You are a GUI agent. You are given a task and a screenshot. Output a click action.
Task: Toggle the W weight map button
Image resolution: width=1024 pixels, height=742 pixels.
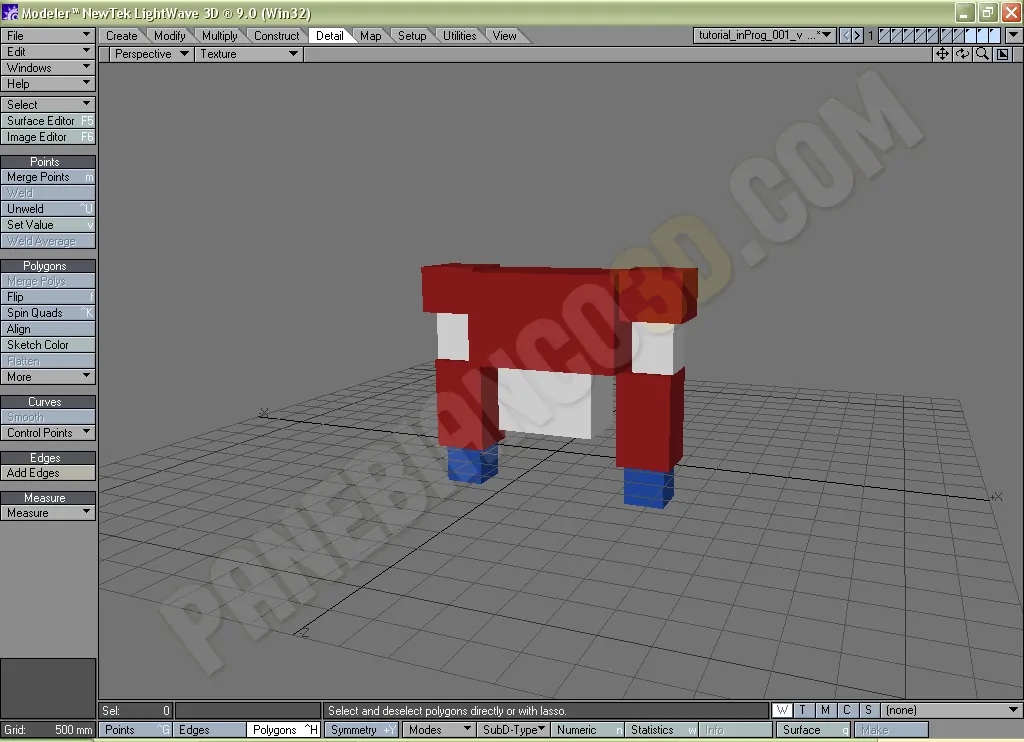click(782, 710)
